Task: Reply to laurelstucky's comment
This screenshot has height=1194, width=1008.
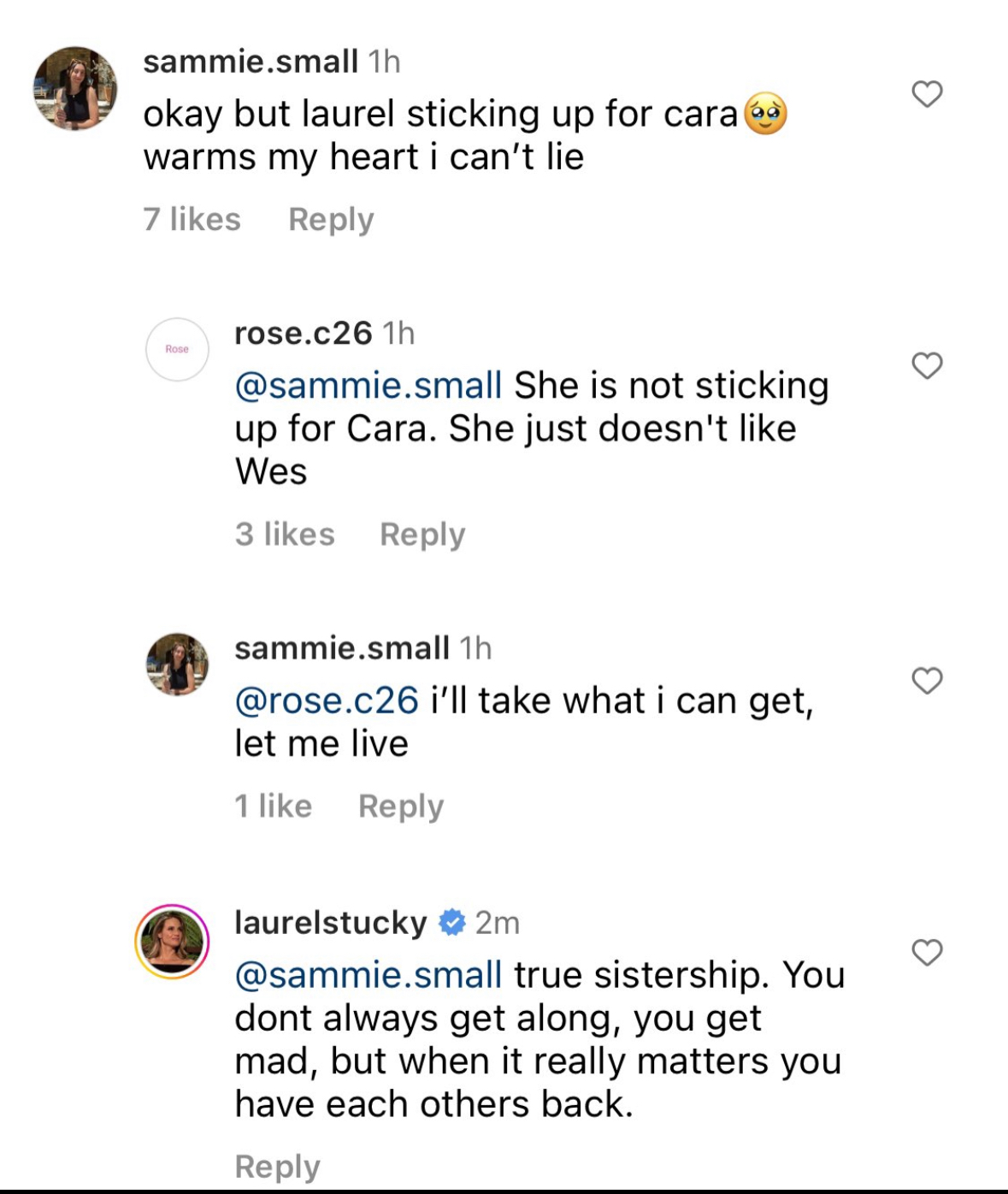Action: click(277, 1167)
